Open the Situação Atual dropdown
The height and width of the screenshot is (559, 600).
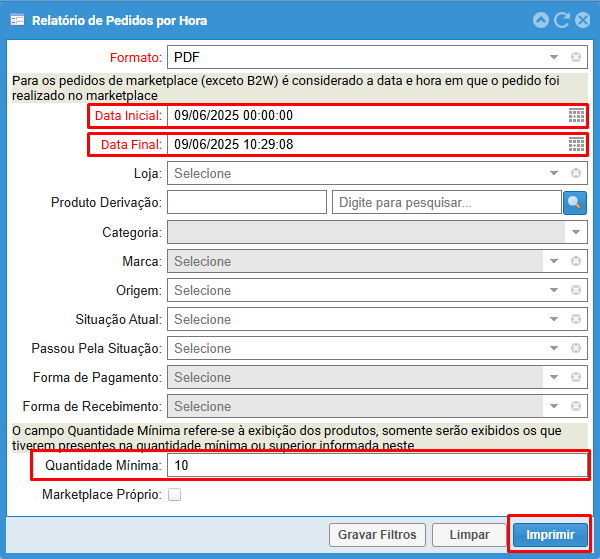[554, 319]
